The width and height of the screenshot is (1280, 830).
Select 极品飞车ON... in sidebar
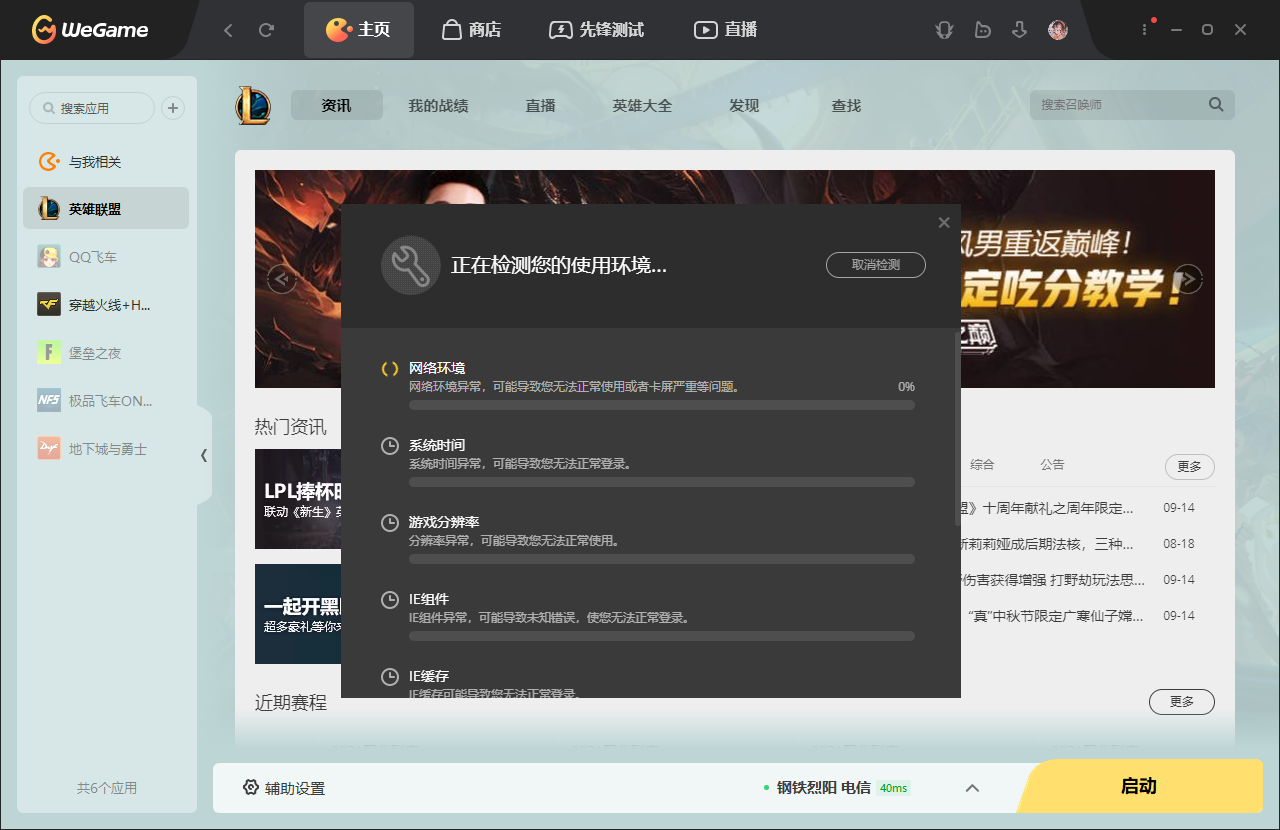click(x=106, y=401)
